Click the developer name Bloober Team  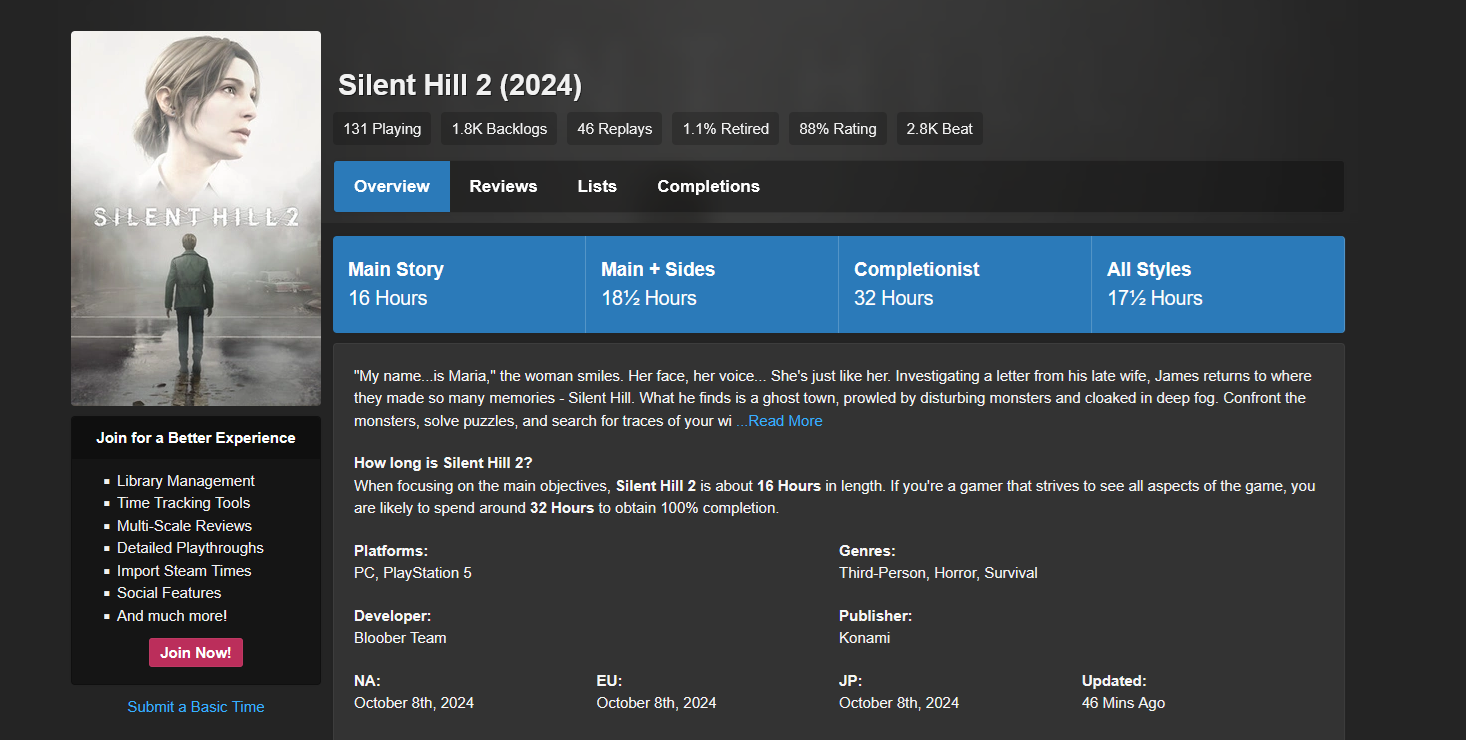click(400, 638)
